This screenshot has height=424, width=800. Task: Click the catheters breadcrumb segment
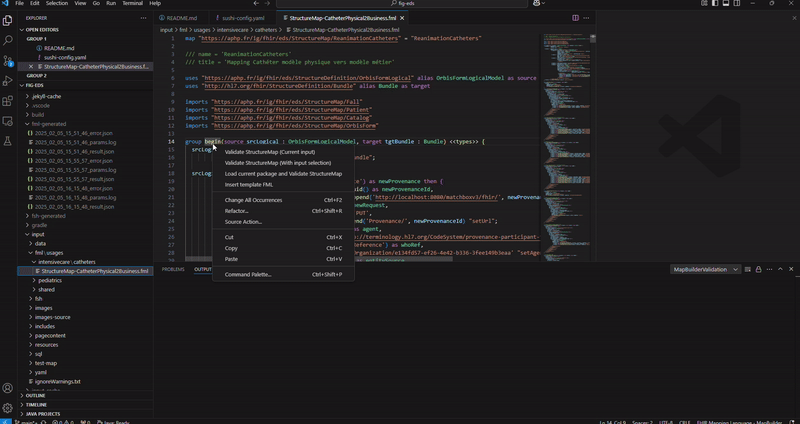coord(266,30)
